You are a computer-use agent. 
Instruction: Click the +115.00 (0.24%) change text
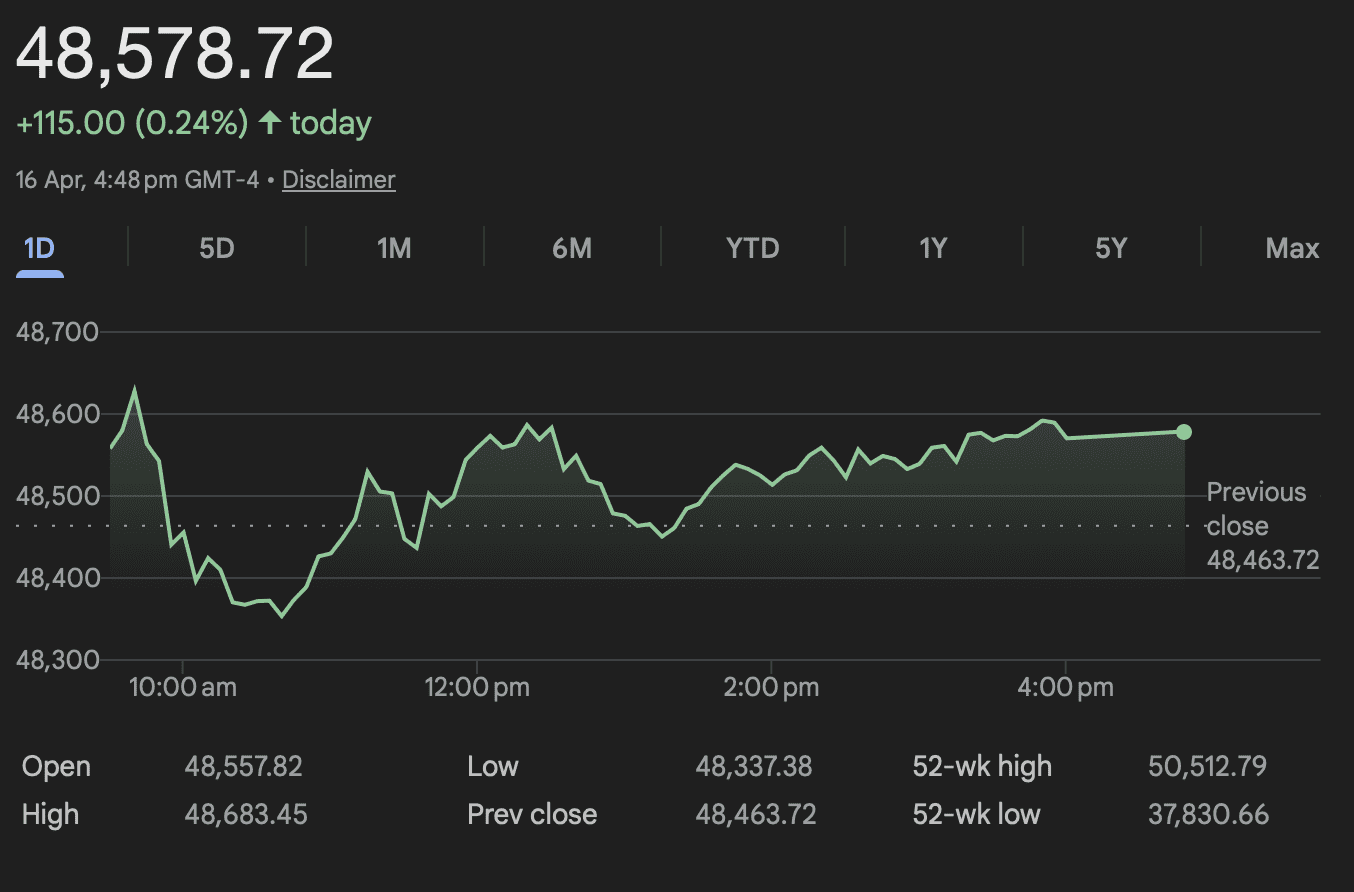click(131, 123)
